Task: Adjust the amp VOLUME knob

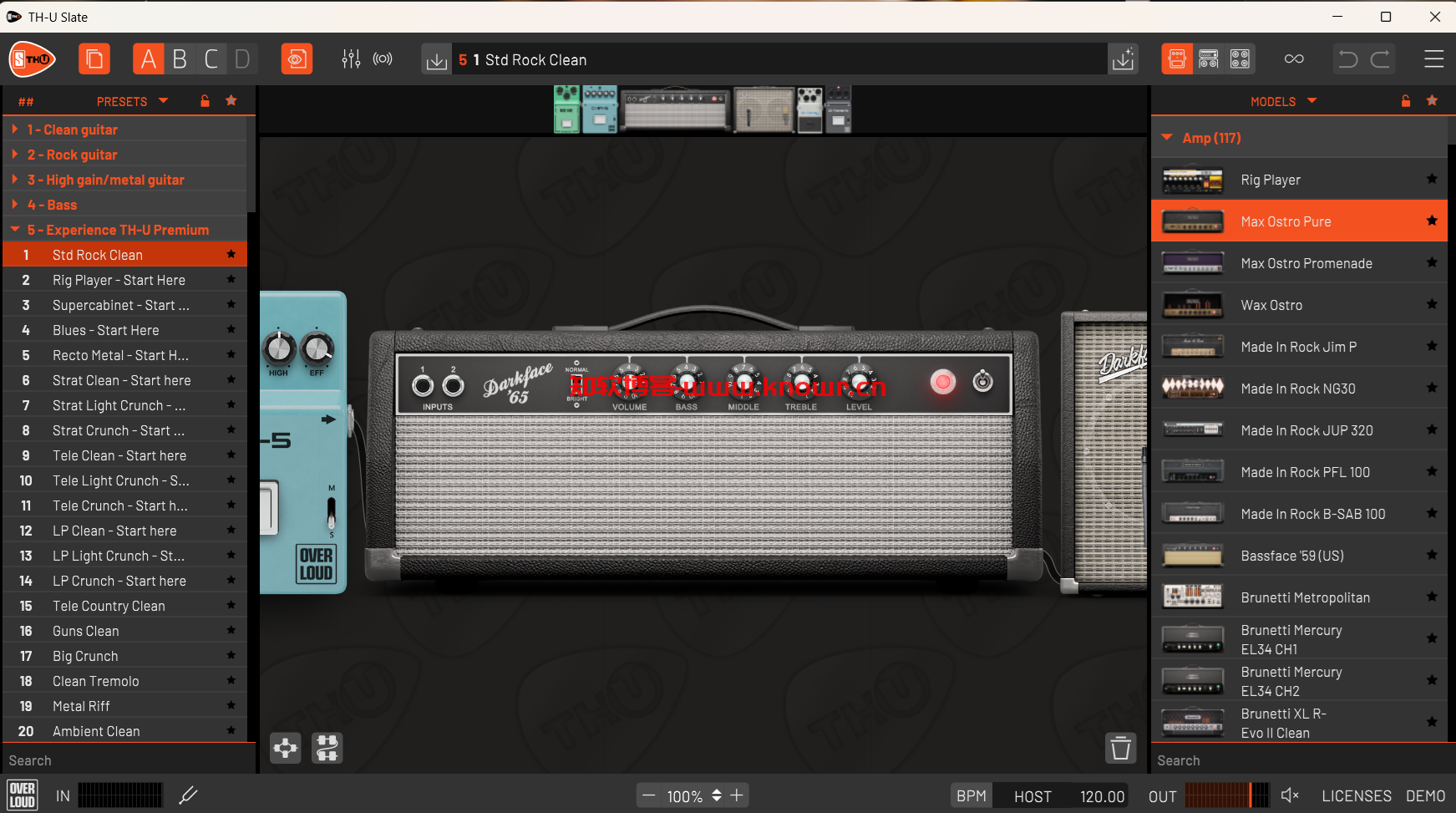Action: (x=628, y=382)
